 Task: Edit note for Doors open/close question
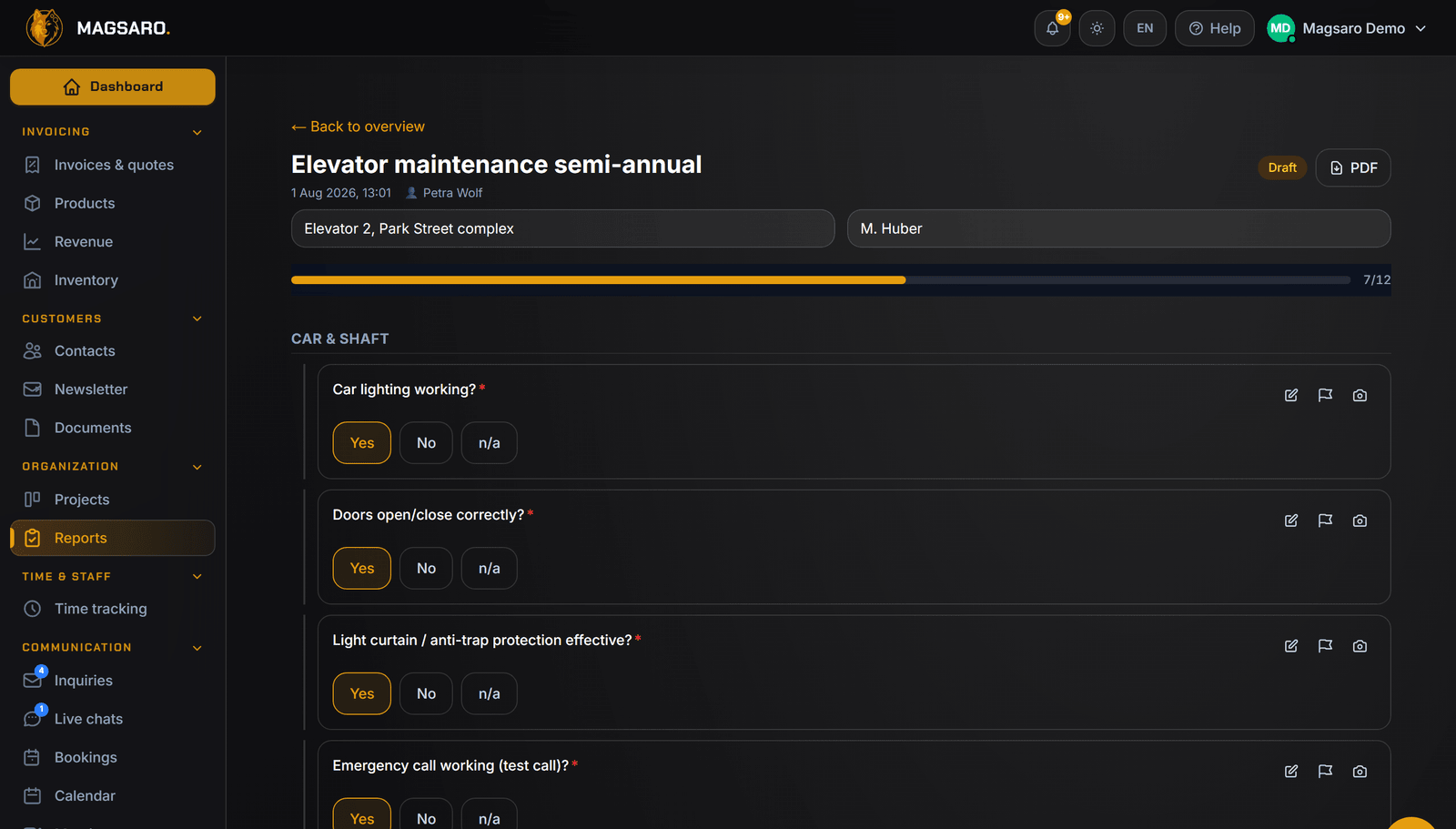[1291, 521]
